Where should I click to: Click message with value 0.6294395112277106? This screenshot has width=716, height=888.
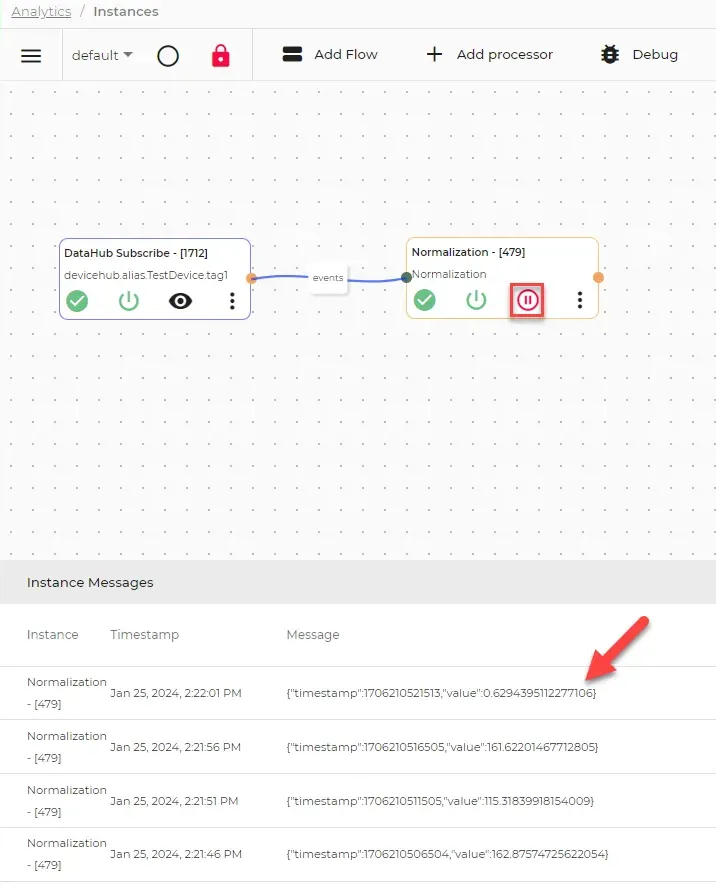coord(441,693)
